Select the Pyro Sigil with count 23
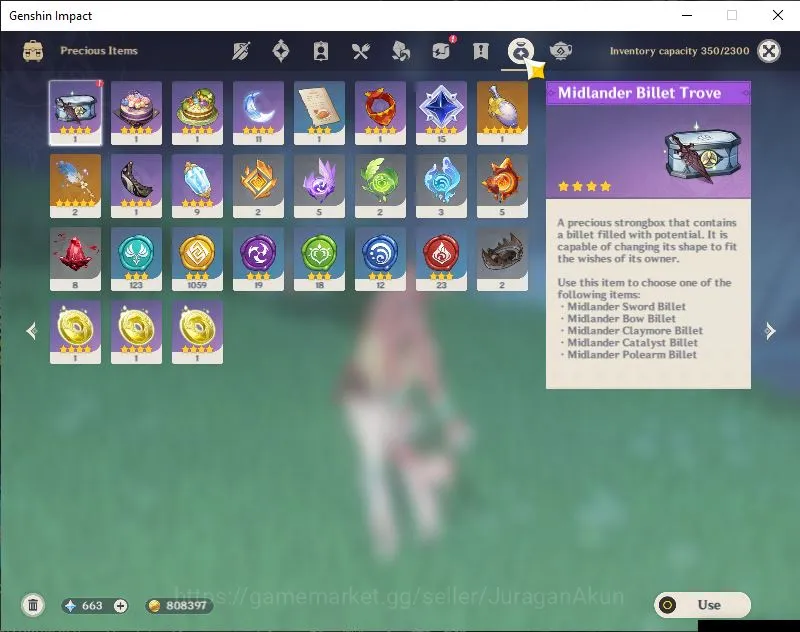 point(441,259)
